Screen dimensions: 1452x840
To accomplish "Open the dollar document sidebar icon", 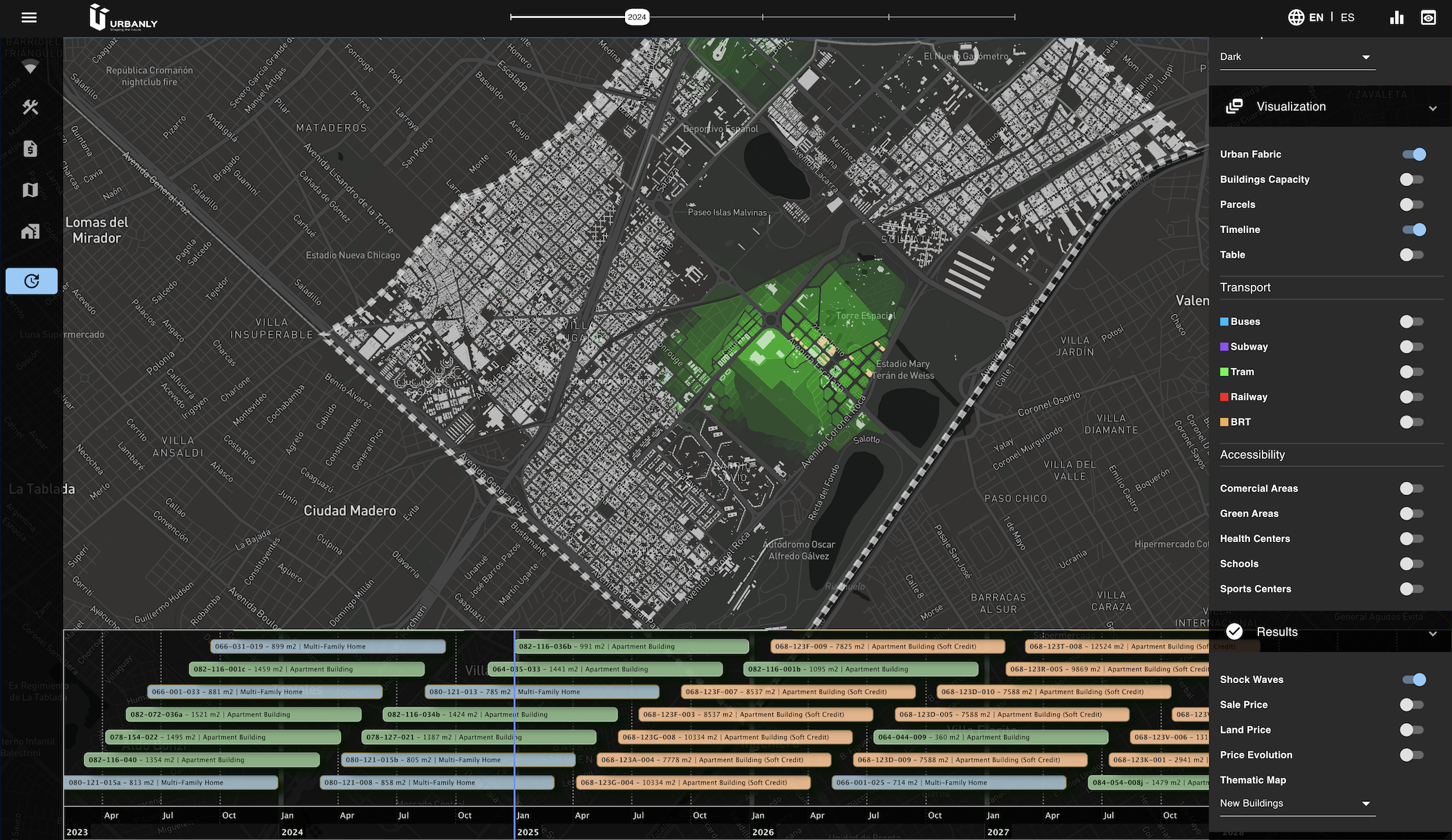I will [30, 149].
